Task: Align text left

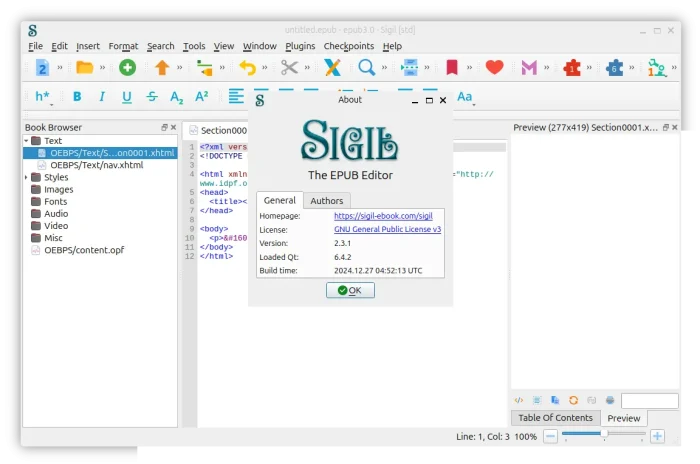Action: coord(236,96)
